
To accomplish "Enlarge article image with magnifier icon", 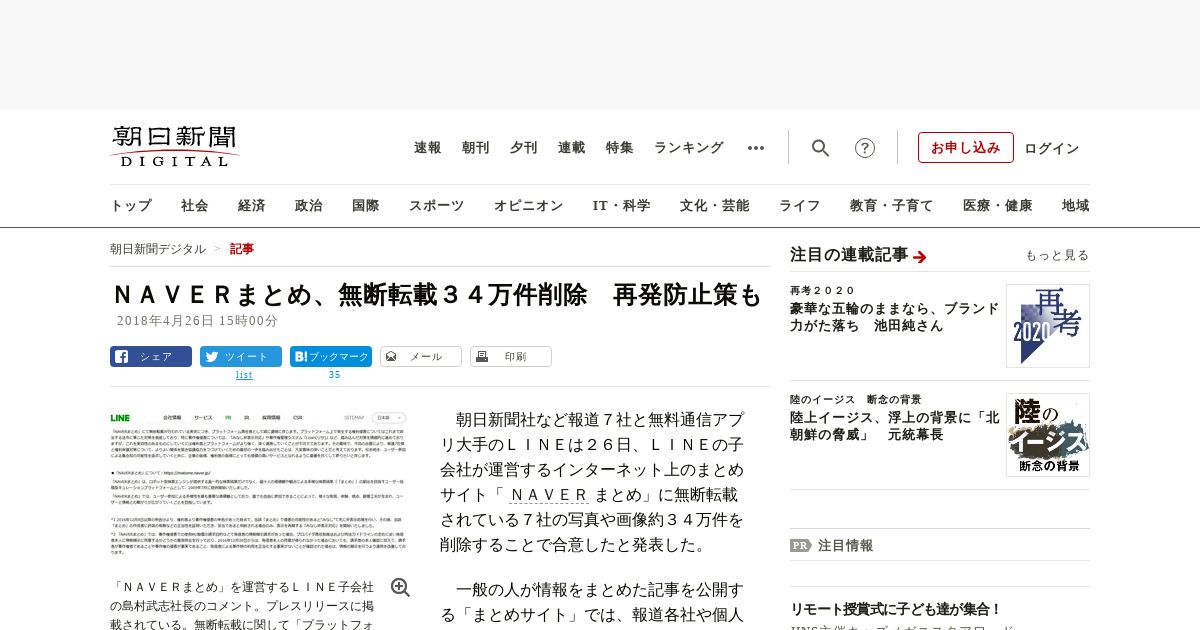I will 400,588.
